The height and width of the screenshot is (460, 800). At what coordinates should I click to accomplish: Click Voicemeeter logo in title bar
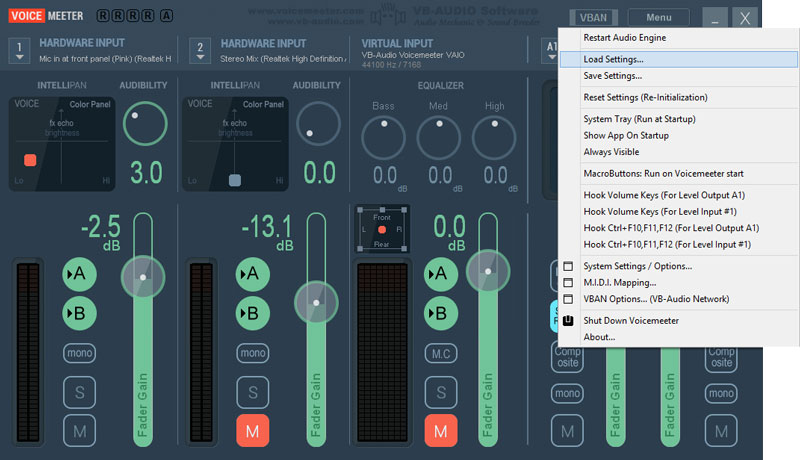coord(46,16)
